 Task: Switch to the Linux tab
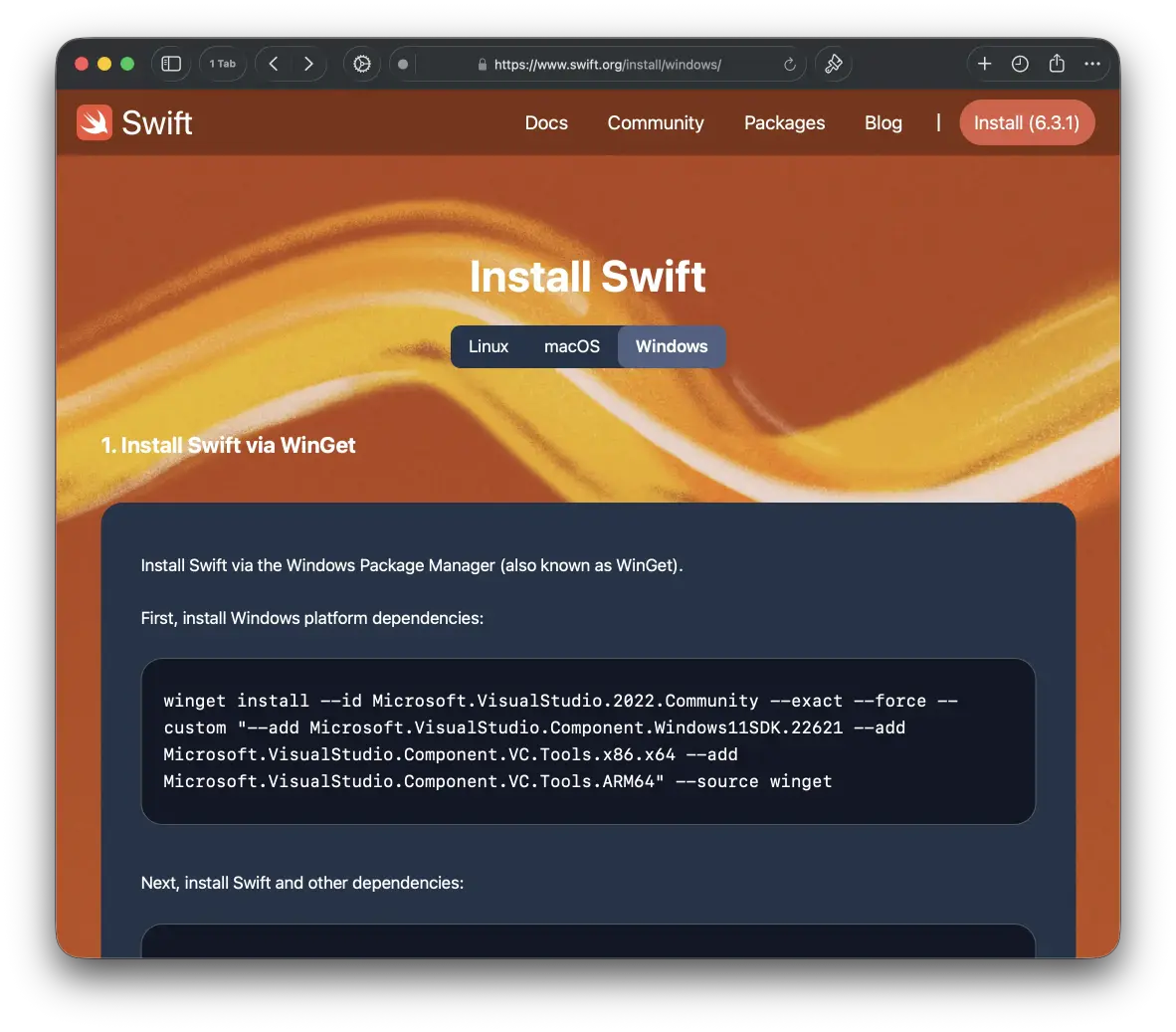pos(489,346)
